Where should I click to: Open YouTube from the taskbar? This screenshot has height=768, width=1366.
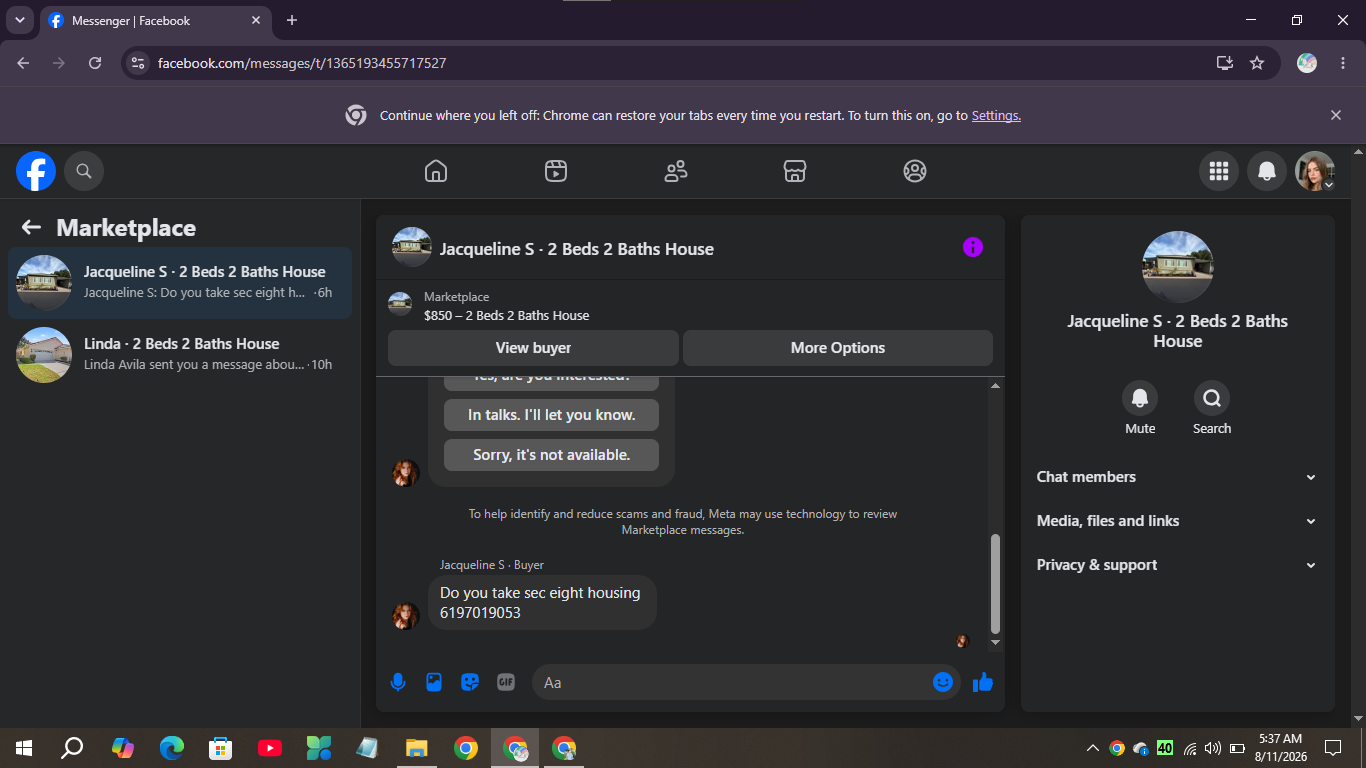(x=270, y=748)
